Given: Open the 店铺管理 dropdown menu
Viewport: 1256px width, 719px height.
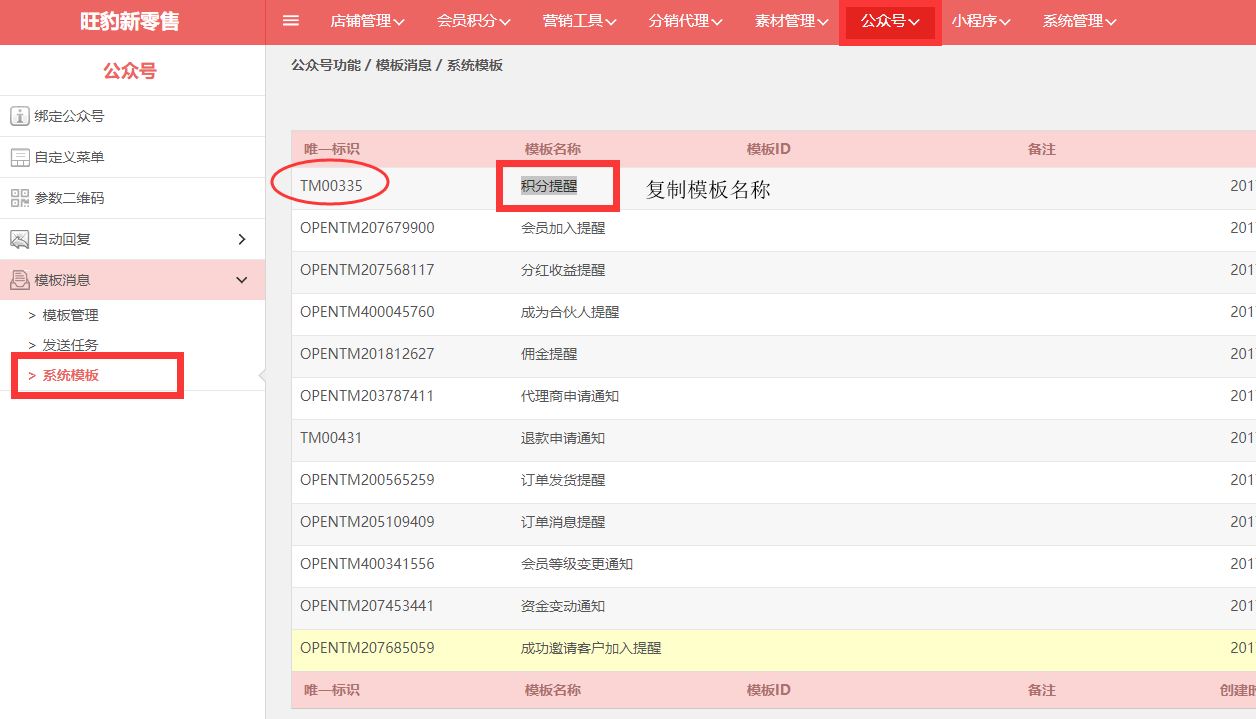Looking at the screenshot, I should pyautogui.click(x=367, y=21).
